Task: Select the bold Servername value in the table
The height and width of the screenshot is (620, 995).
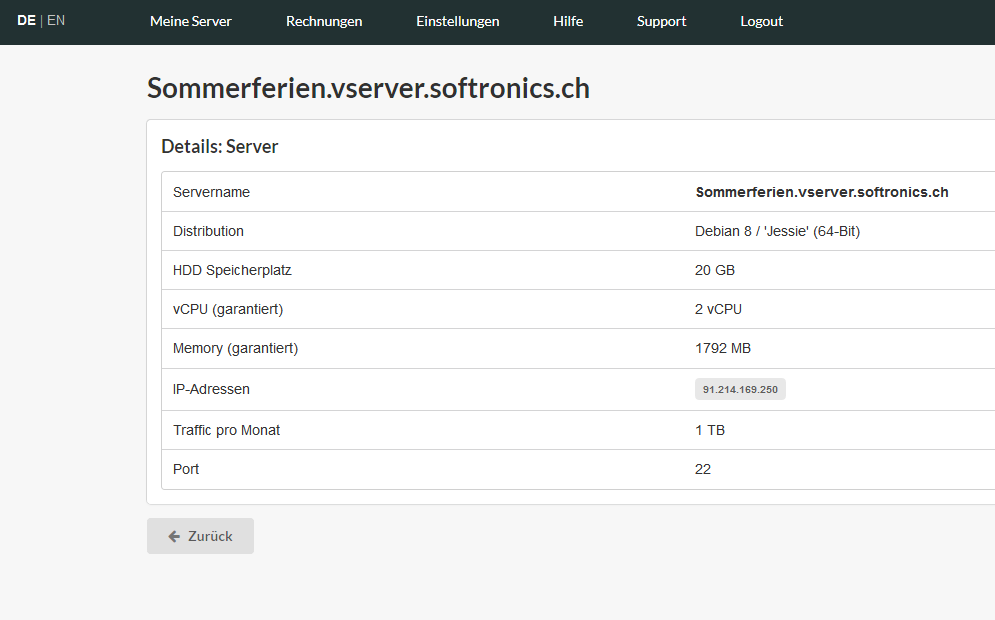Action: pyautogui.click(x=822, y=192)
